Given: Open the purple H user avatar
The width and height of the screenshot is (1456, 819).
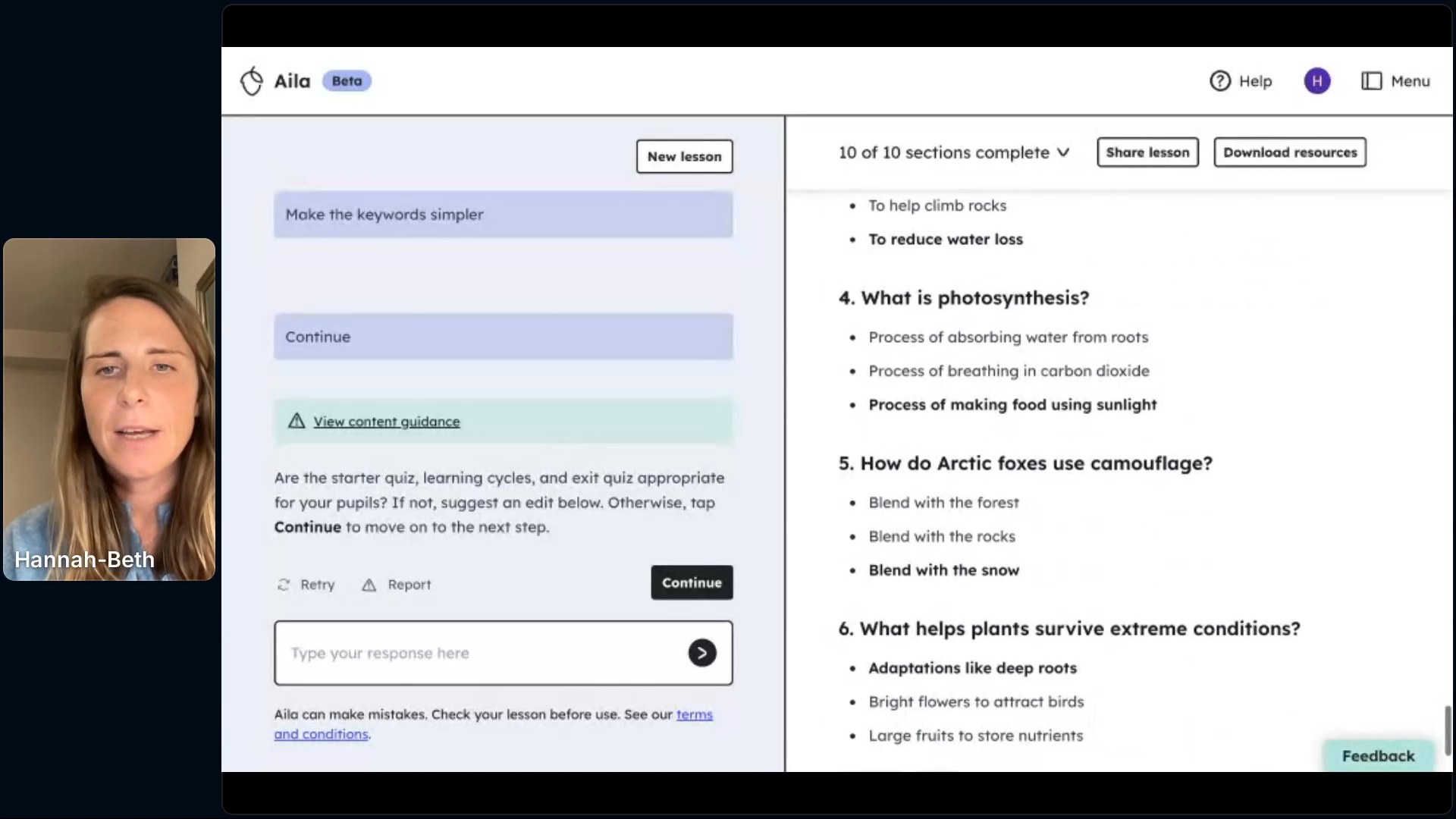Looking at the screenshot, I should pyautogui.click(x=1316, y=81).
